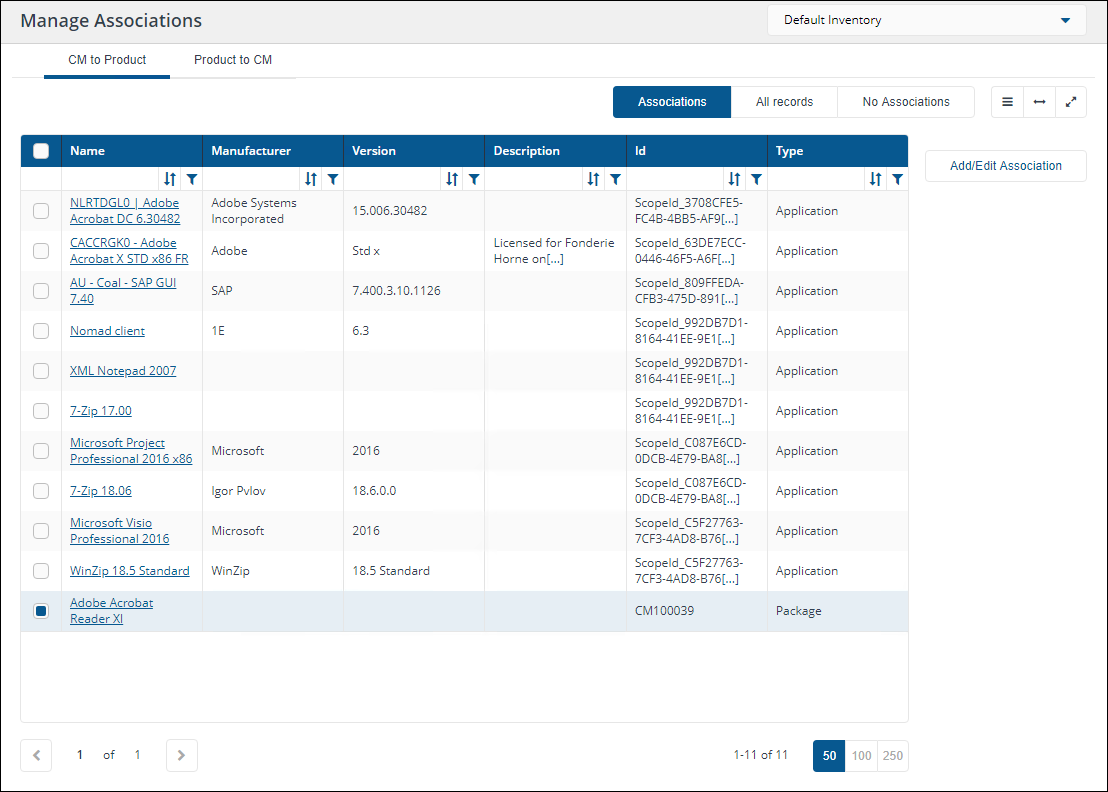Viewport: 1108px width, 792px height.
Task: Open the hamburger column menu icon
Action: coord(1007,102)
